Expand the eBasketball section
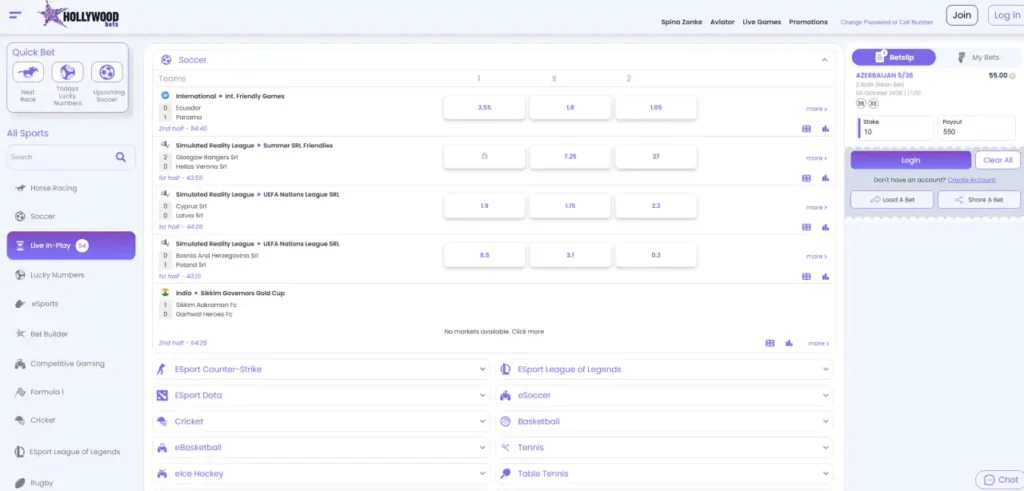This screenshot has height=491, width=1024. click(x=321, y=447)
